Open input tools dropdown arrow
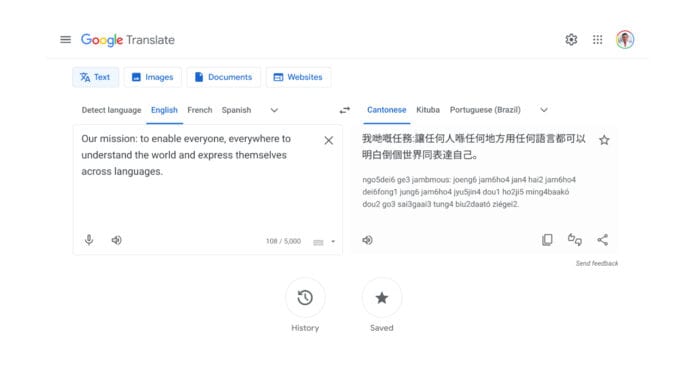 (333, 242)
